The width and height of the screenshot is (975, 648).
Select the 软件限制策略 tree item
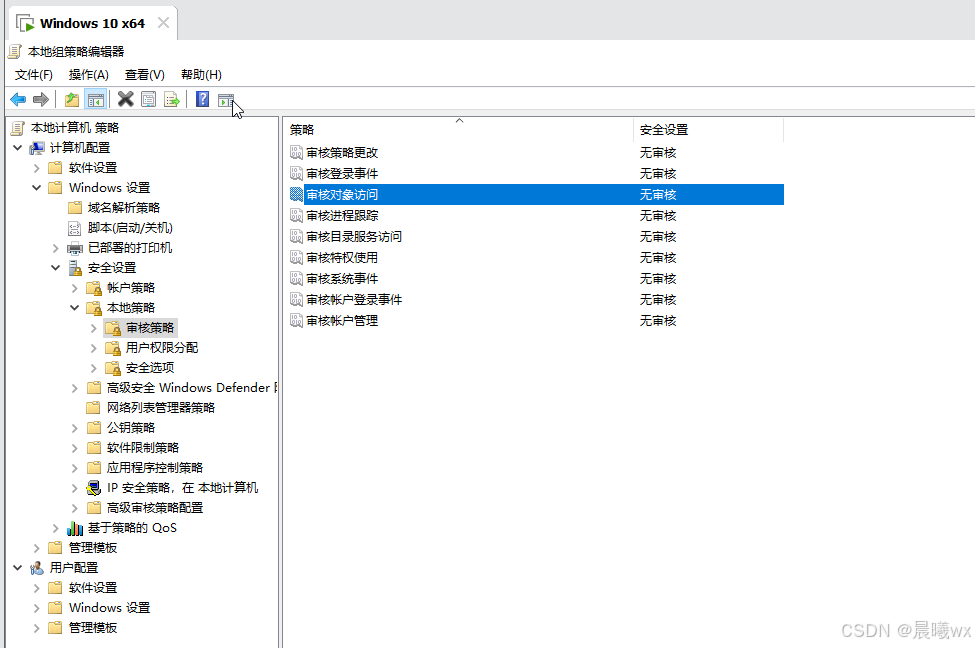(142, 448)
